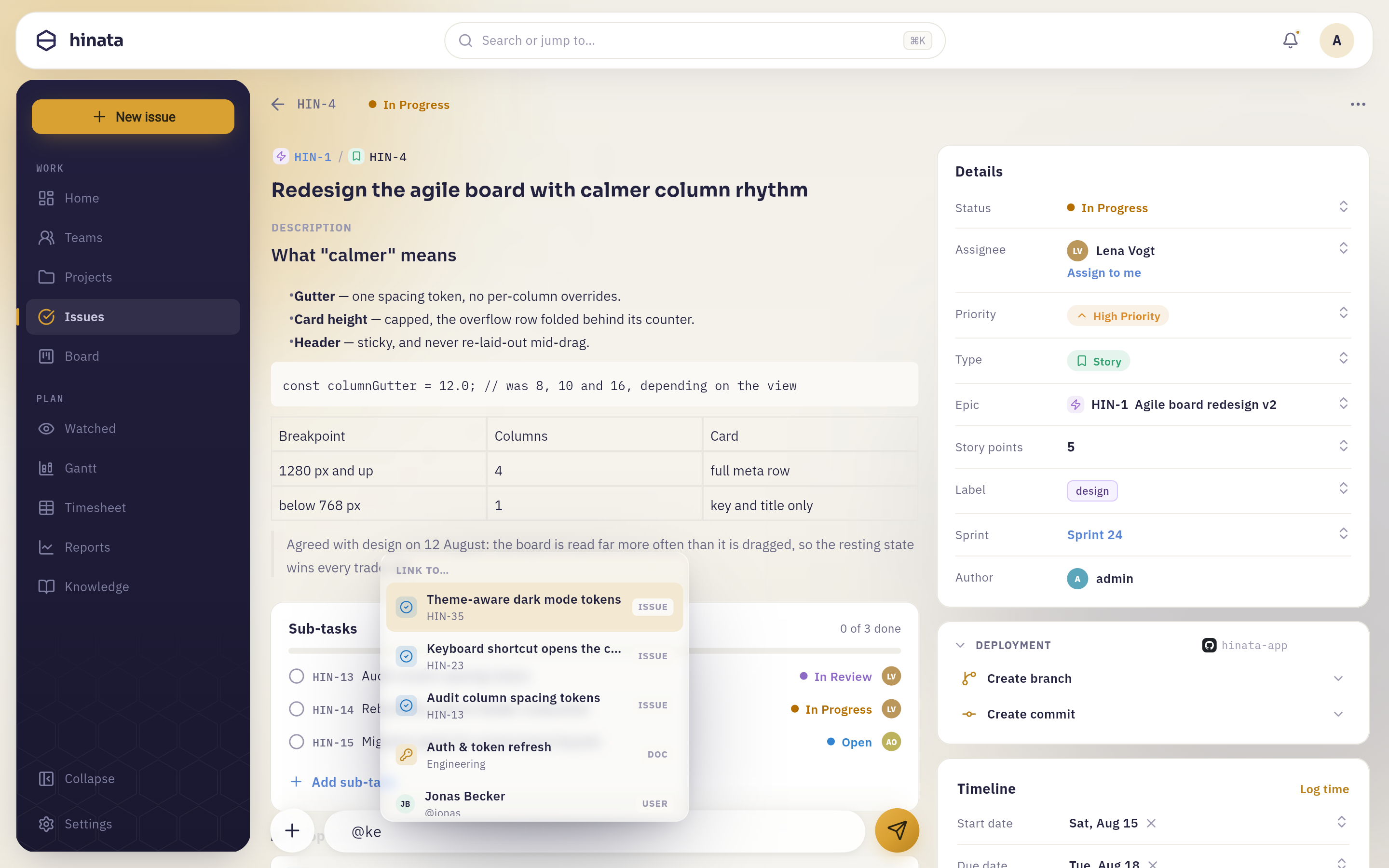The height and width of the screenshot is (868, 1389).
Task: Click the GitHub icon next to hinata-app
Action: pyautogui.click(x=1209, y=645)
